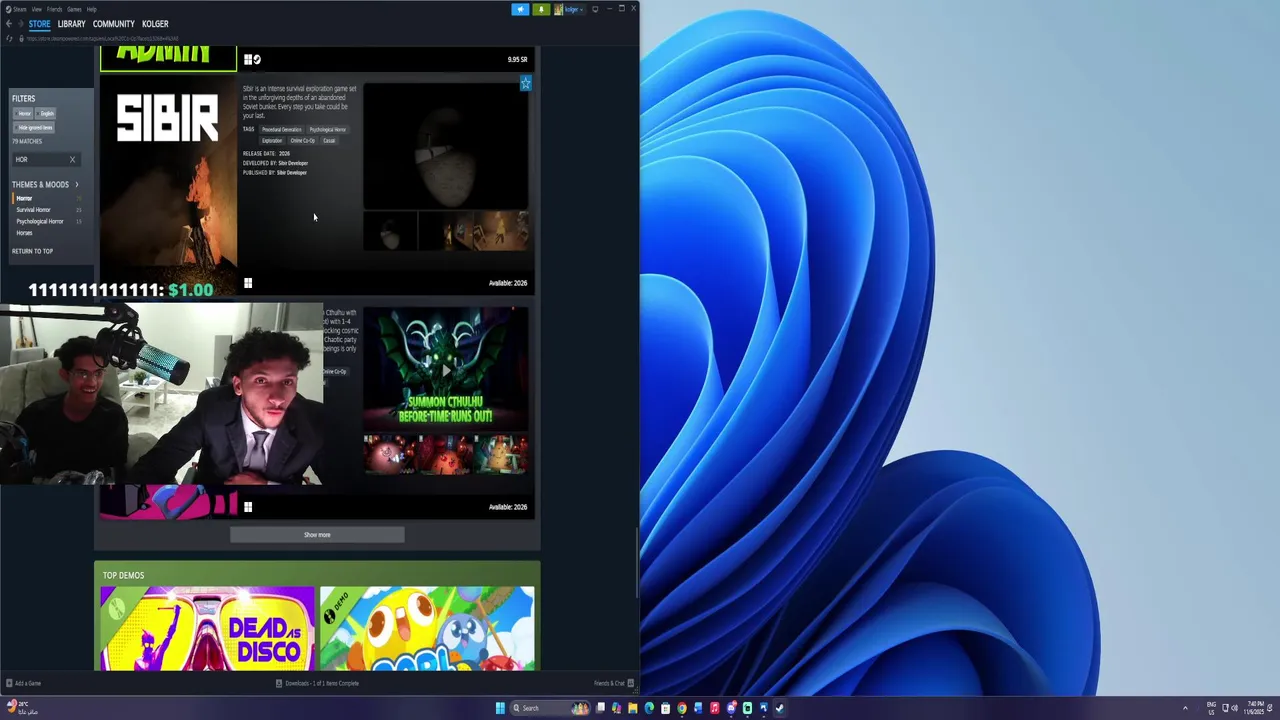Click the Exploration tag on SIBIR
The height and width of the screenshot is (720, 1280).
[272, 141]
